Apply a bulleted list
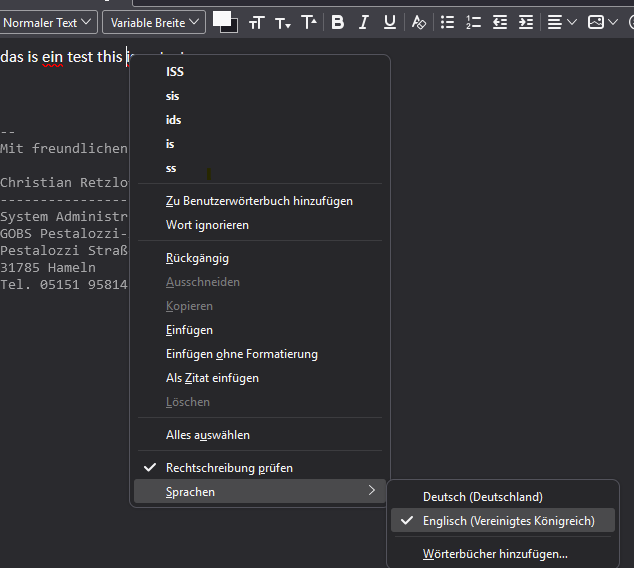The width and height of the screenshot is (634, 568). (447, 22)
